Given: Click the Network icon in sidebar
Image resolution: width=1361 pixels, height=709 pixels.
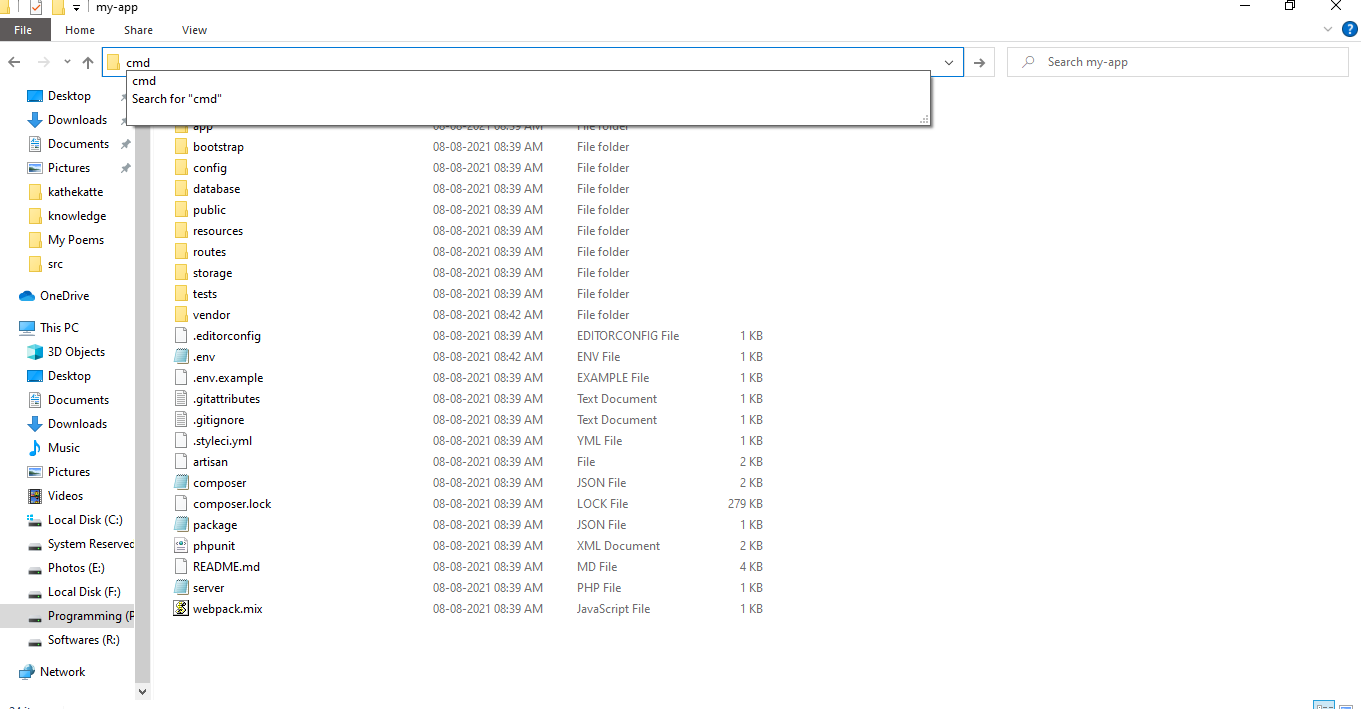Looking at the screenshot, I should (x=27, y=672).
